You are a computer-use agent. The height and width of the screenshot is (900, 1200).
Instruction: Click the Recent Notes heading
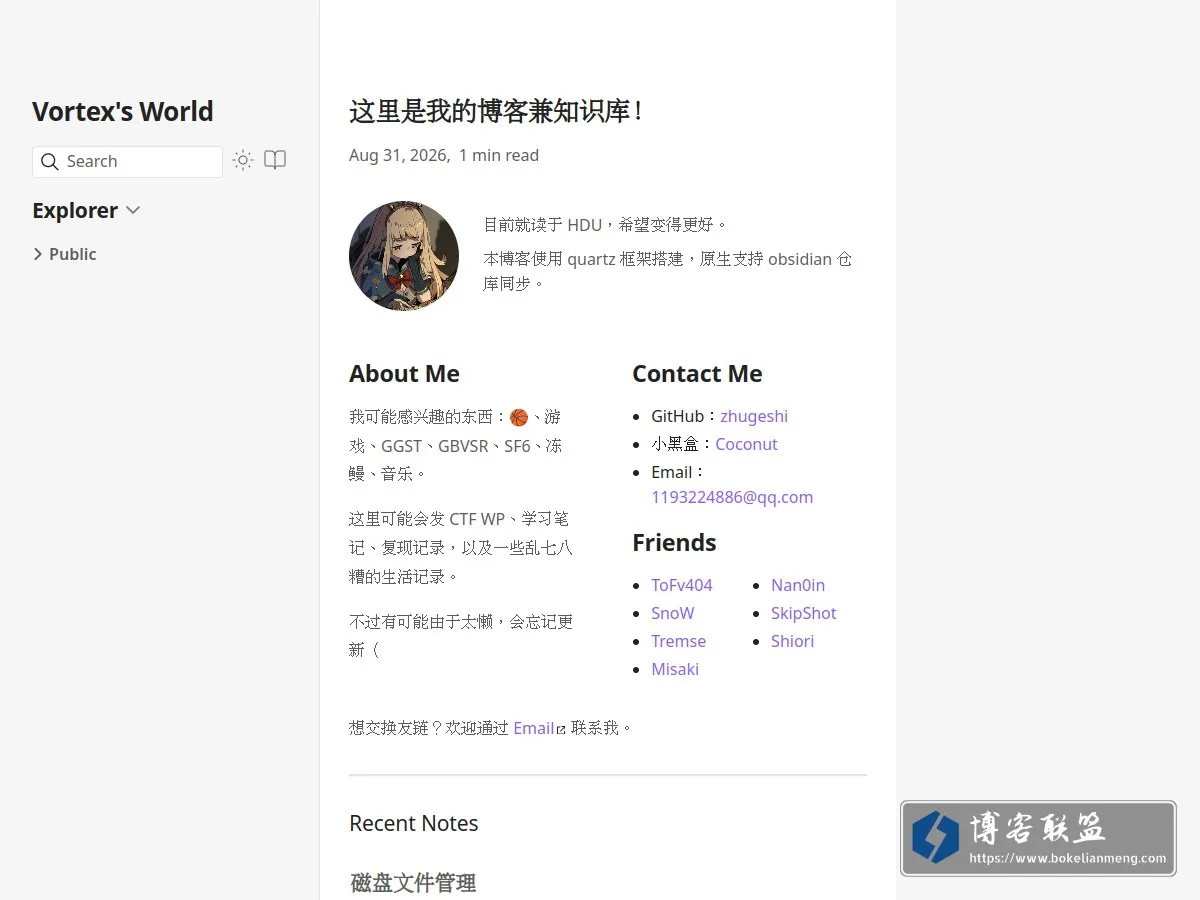pos(414,823)
